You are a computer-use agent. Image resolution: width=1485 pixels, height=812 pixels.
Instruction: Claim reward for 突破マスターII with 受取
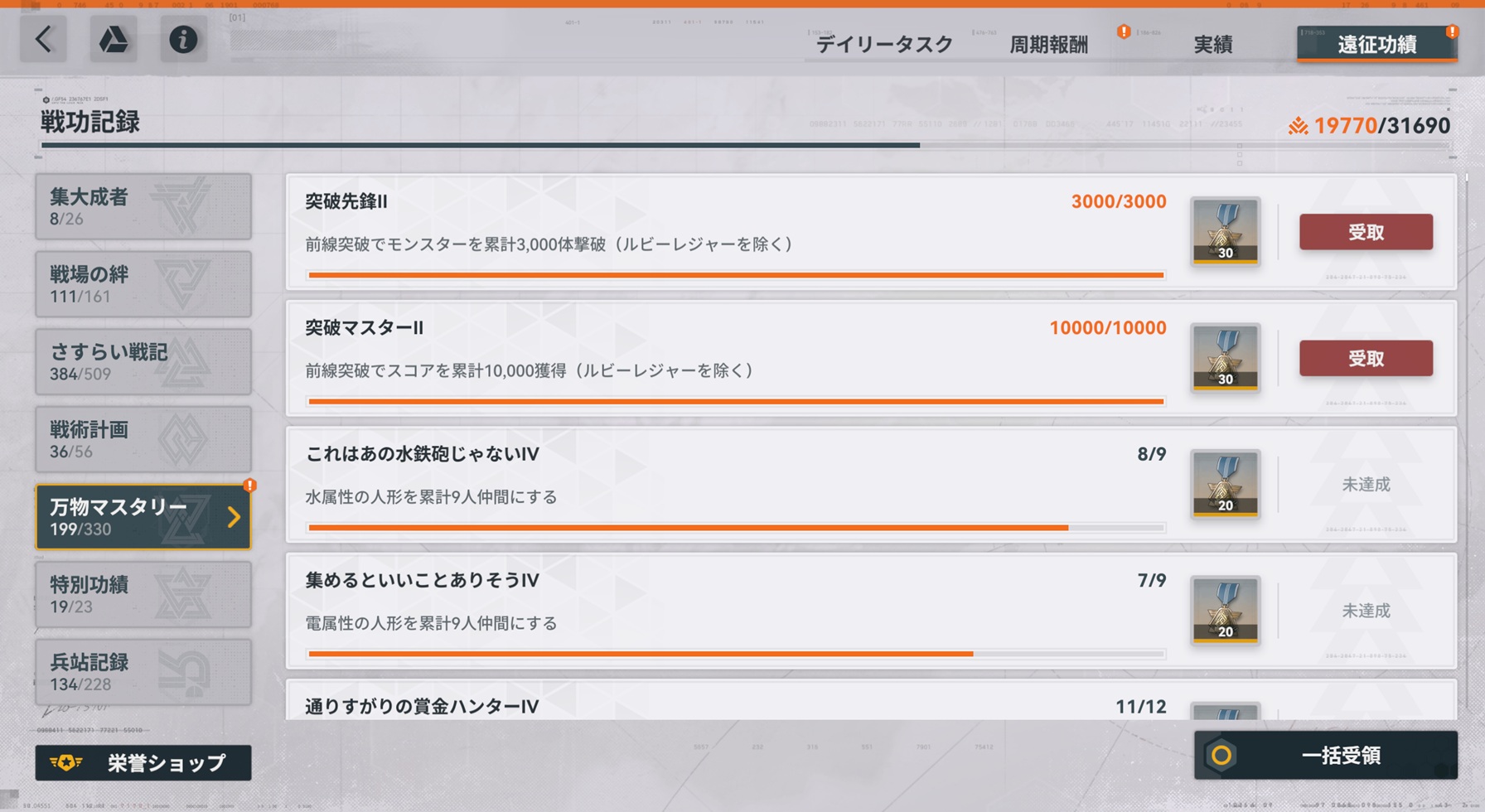pyautogui.click(x=1366, y=358)
